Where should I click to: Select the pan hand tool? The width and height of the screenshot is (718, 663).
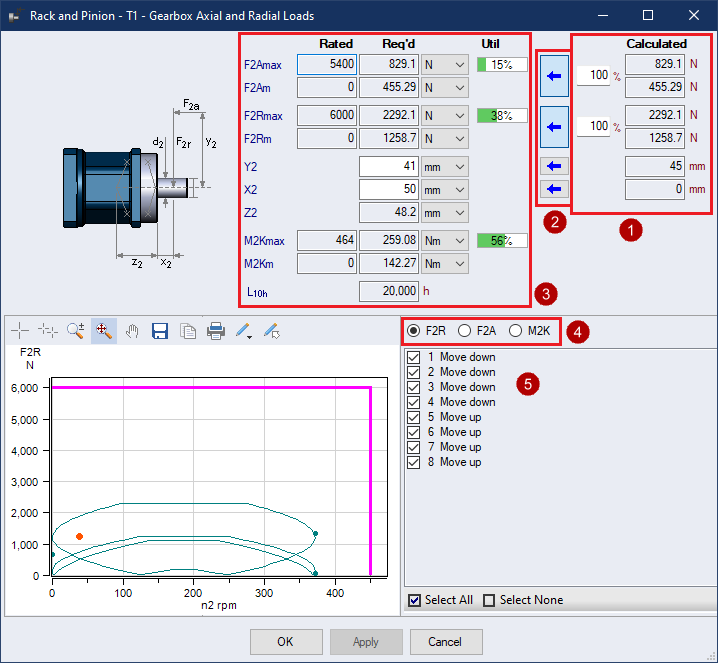coord(132,331)
